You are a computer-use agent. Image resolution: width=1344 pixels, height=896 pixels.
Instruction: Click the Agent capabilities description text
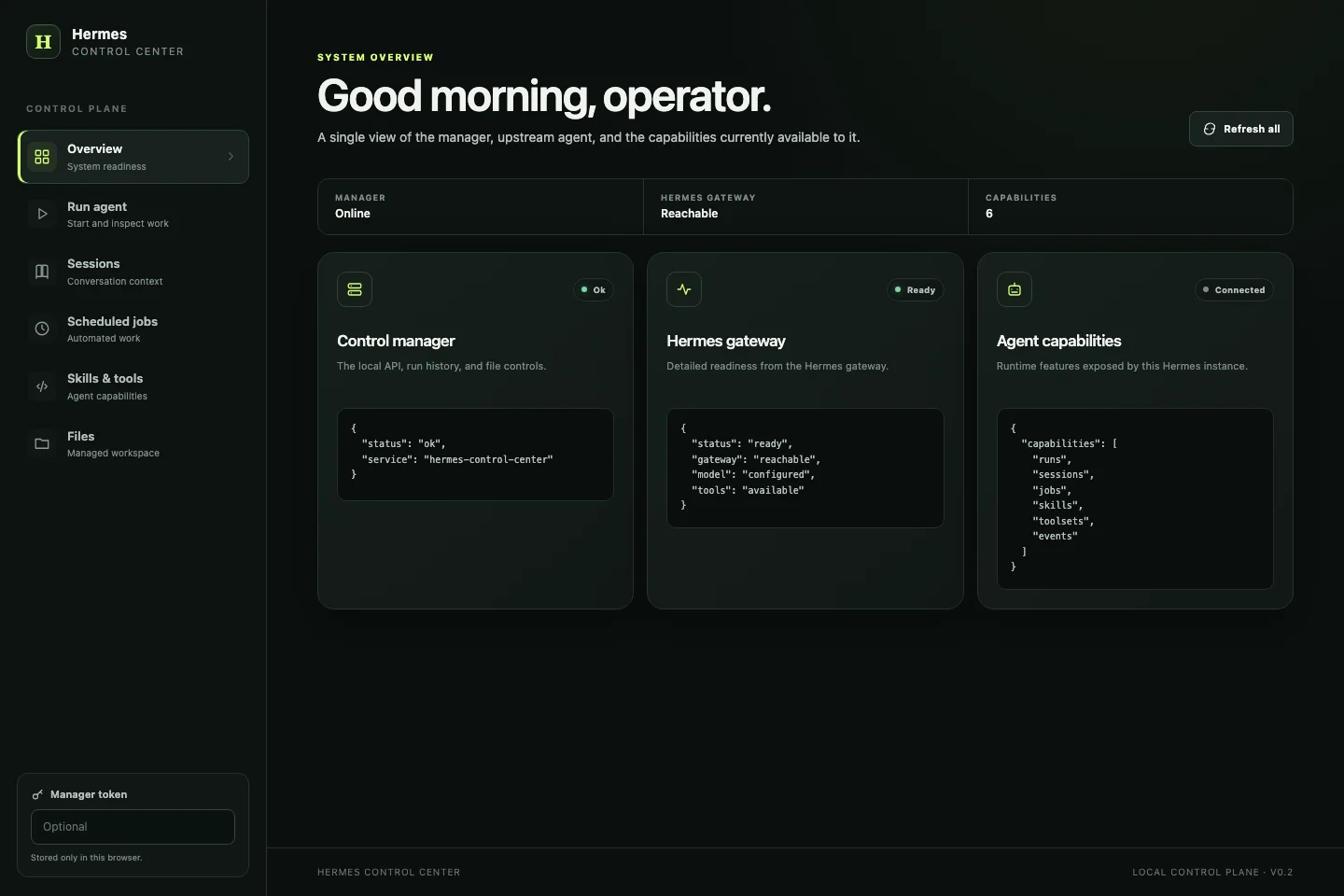pyautogui.click(x=1122, y=366)
